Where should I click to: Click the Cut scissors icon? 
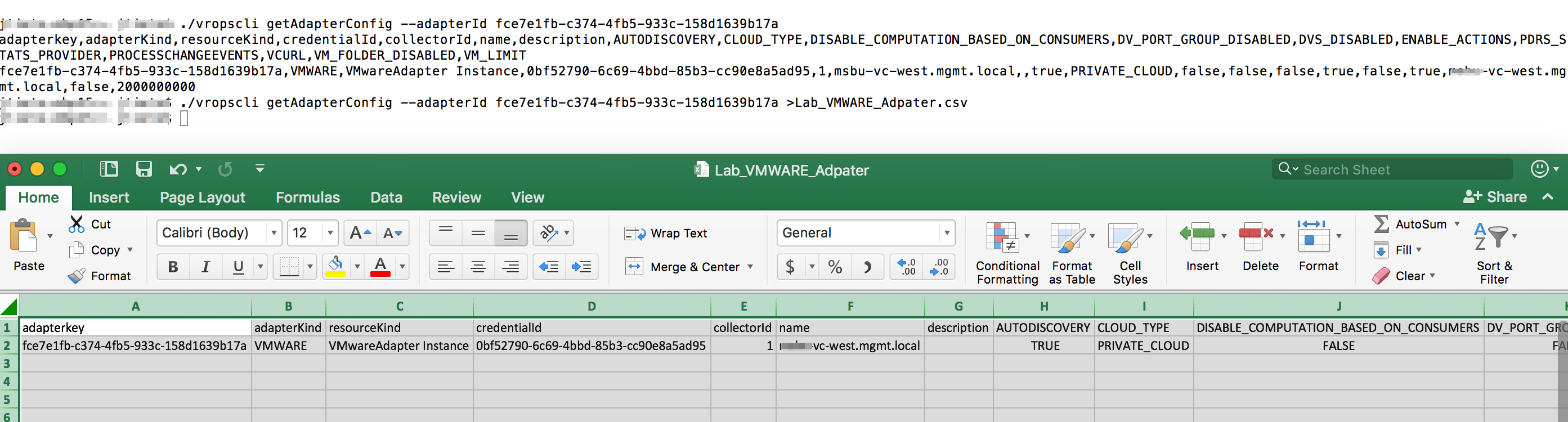(x=77, y=224)
